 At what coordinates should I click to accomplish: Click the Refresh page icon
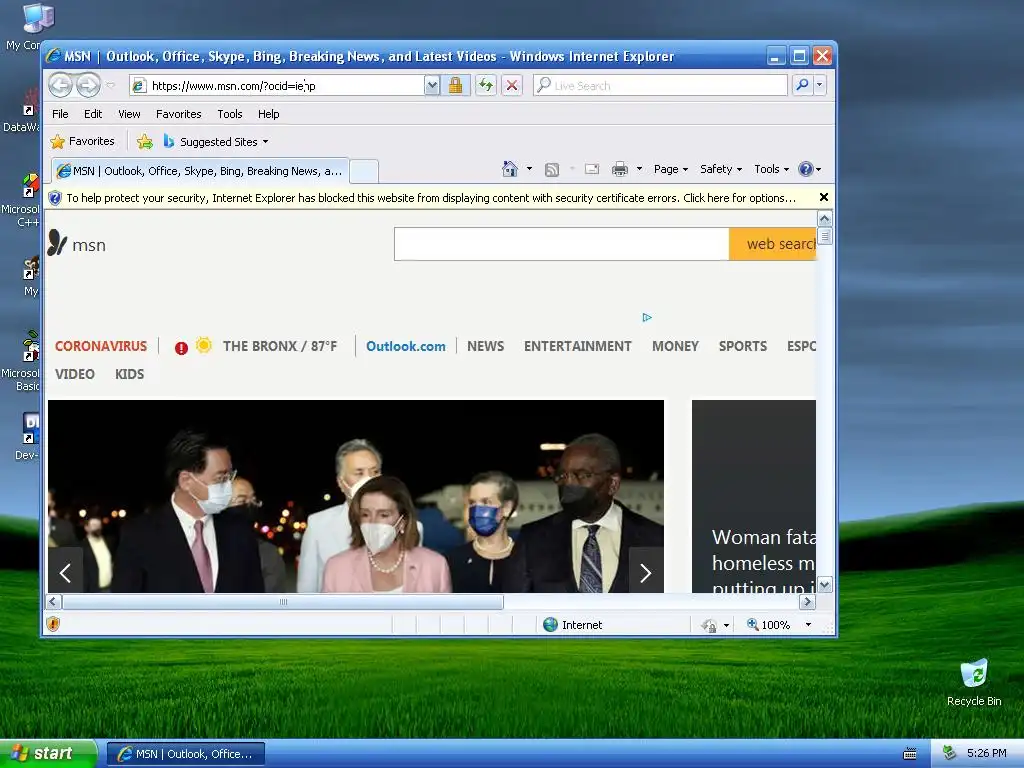click(485, 86)
